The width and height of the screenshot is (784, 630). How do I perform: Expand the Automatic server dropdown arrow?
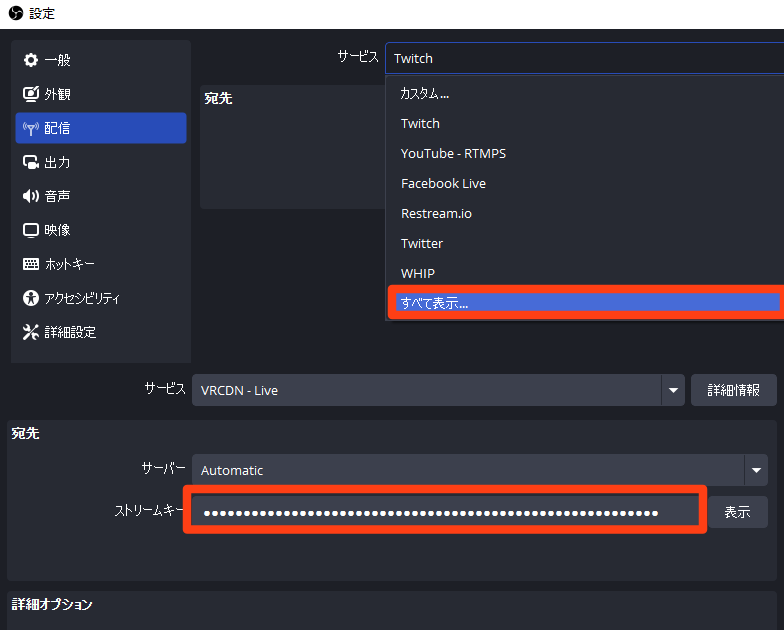click(x=755, y=470)
